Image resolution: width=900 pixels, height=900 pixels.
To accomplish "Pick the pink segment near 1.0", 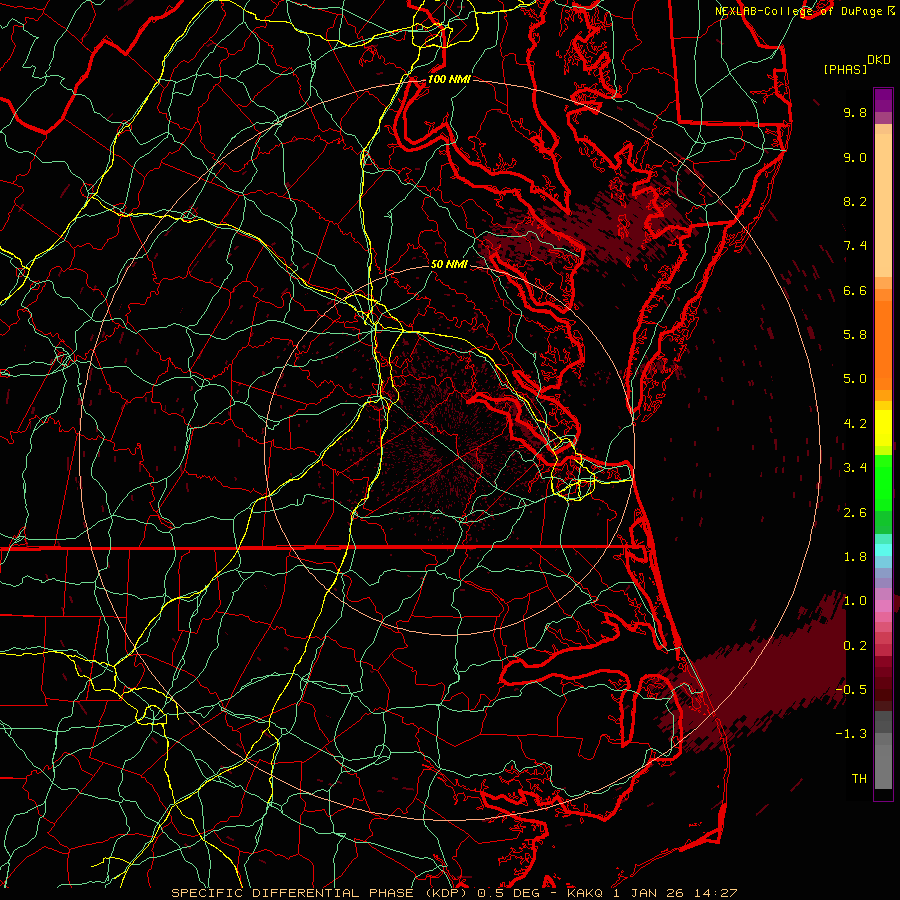I will [883, 606].
